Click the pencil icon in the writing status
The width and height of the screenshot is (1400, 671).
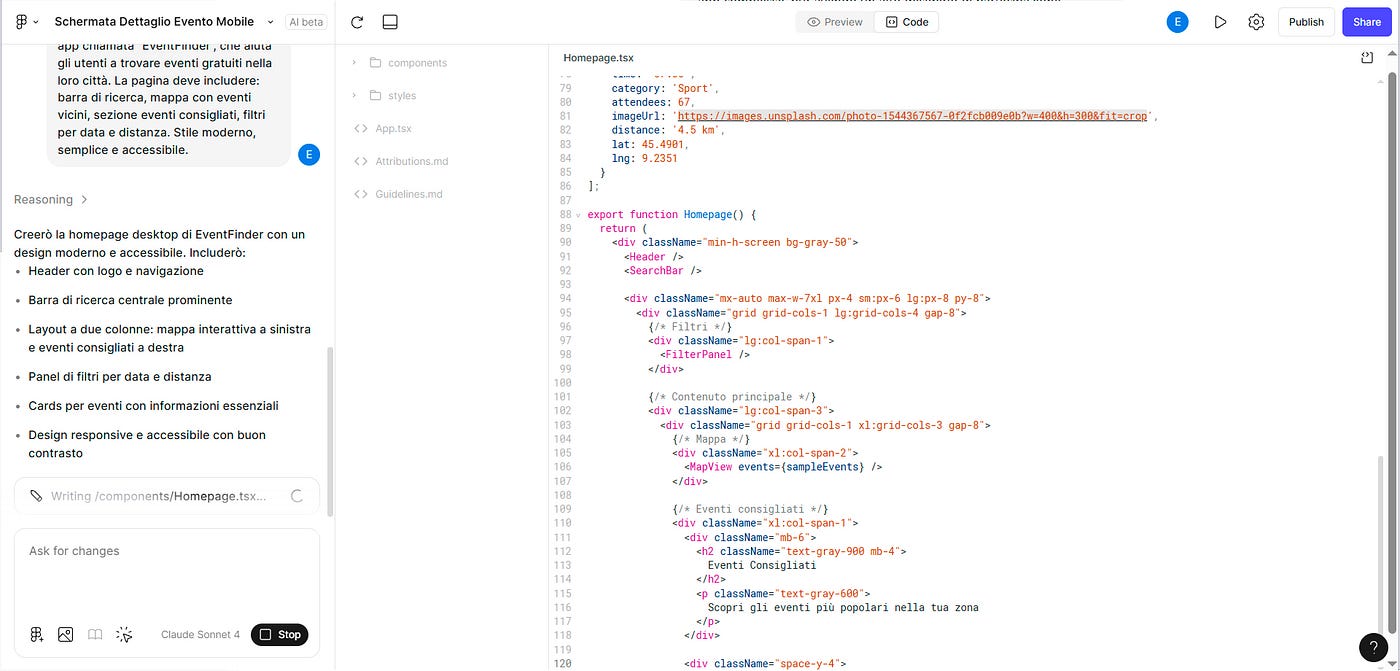(37, 495)
